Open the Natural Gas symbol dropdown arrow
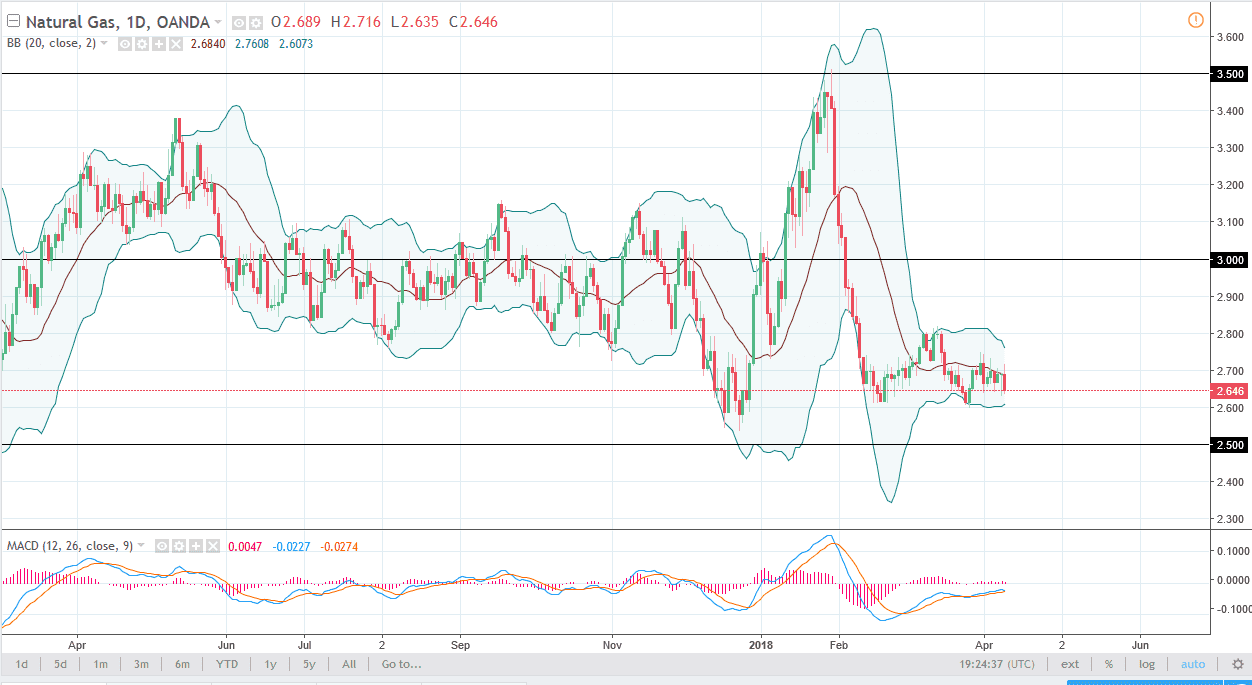This screenshot has width=1252, height=685. (217, 22)
